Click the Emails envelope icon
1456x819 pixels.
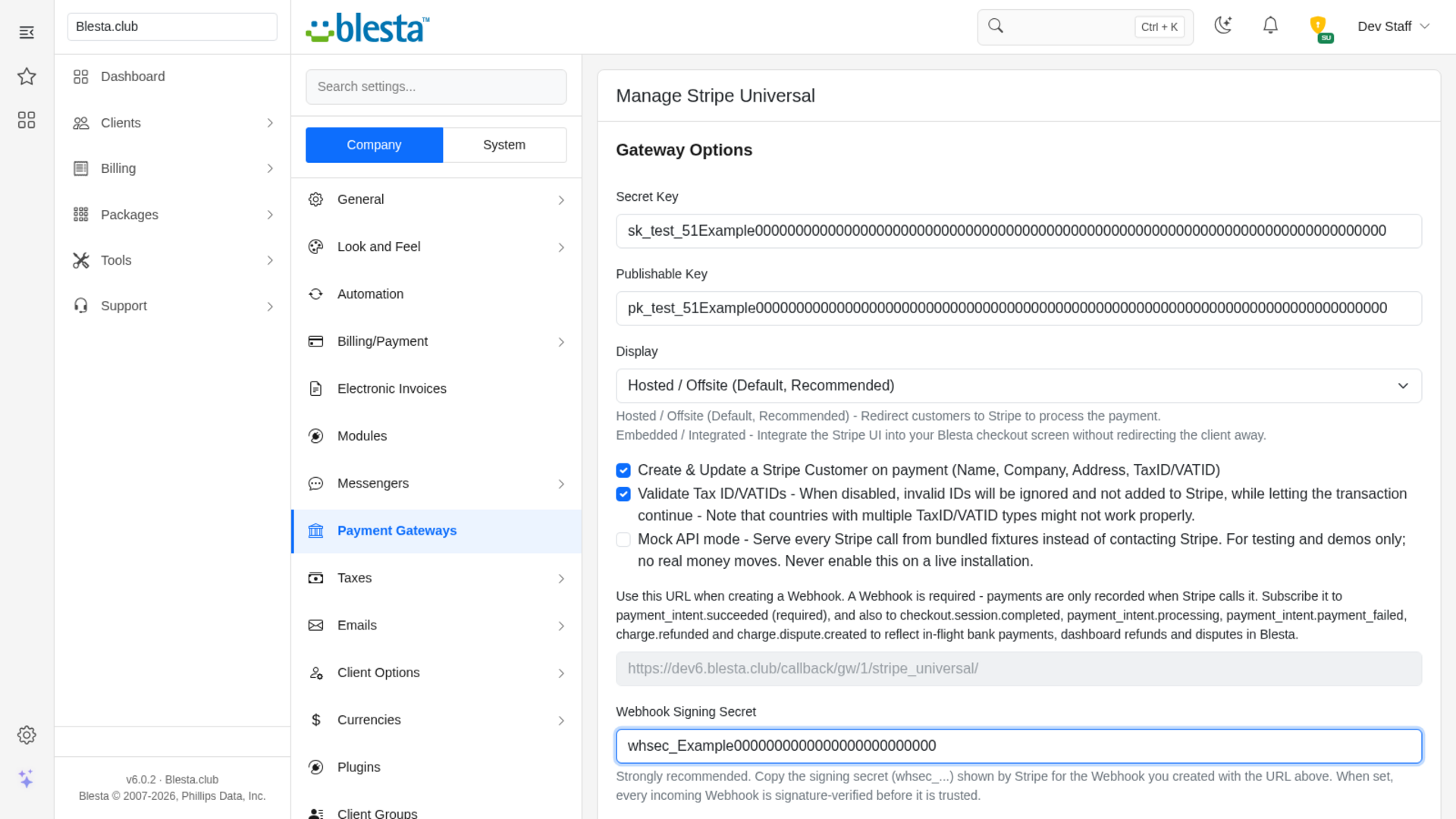pos(316,626)
